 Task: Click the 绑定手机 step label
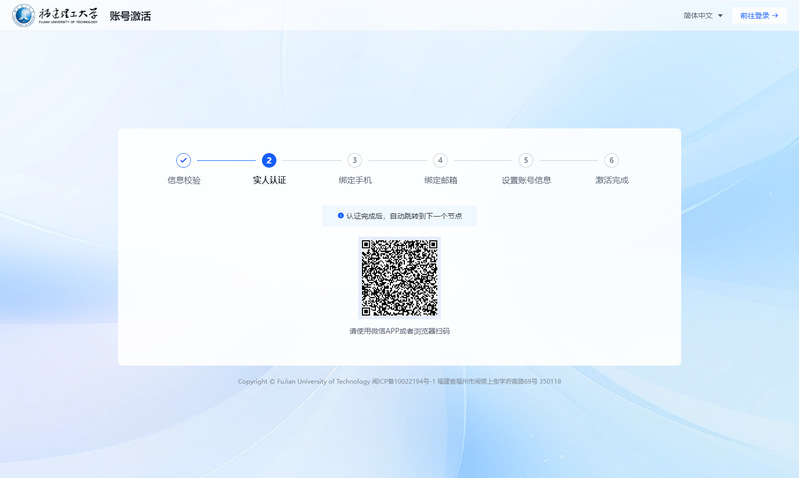(x=355, y=180)
